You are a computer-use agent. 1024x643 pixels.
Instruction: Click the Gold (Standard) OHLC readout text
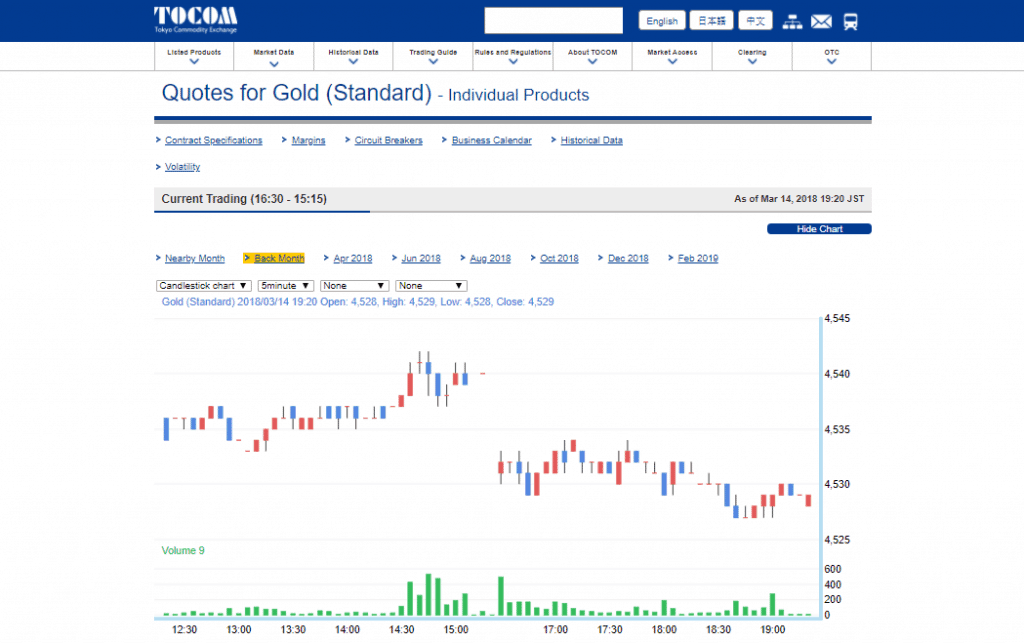[358, 302]
